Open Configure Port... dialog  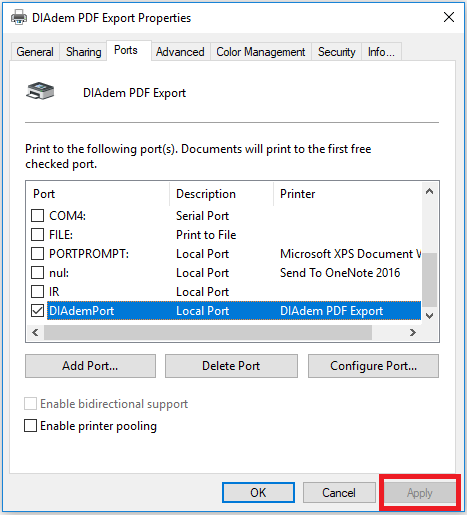(373, 366)
